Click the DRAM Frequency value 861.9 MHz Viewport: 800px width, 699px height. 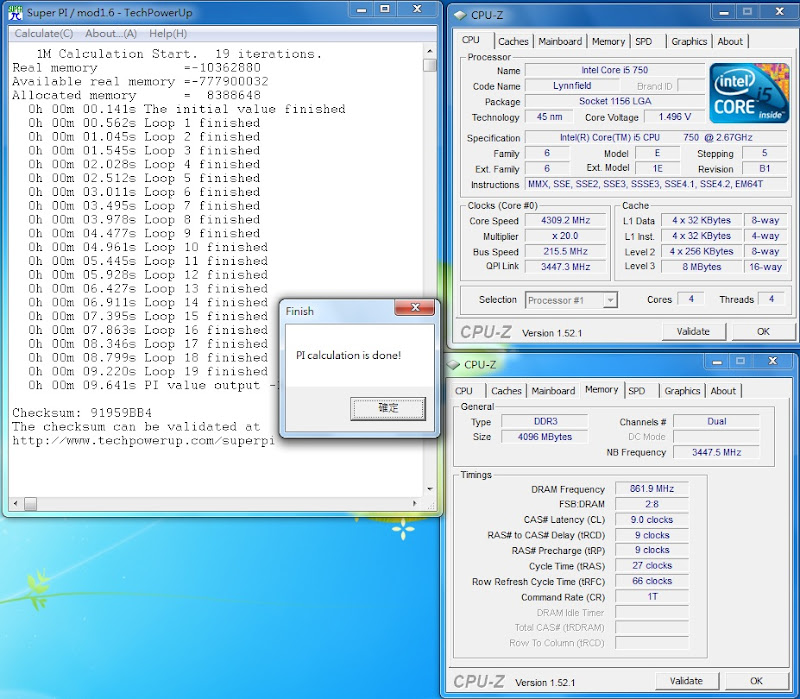(x=652, y=489)
